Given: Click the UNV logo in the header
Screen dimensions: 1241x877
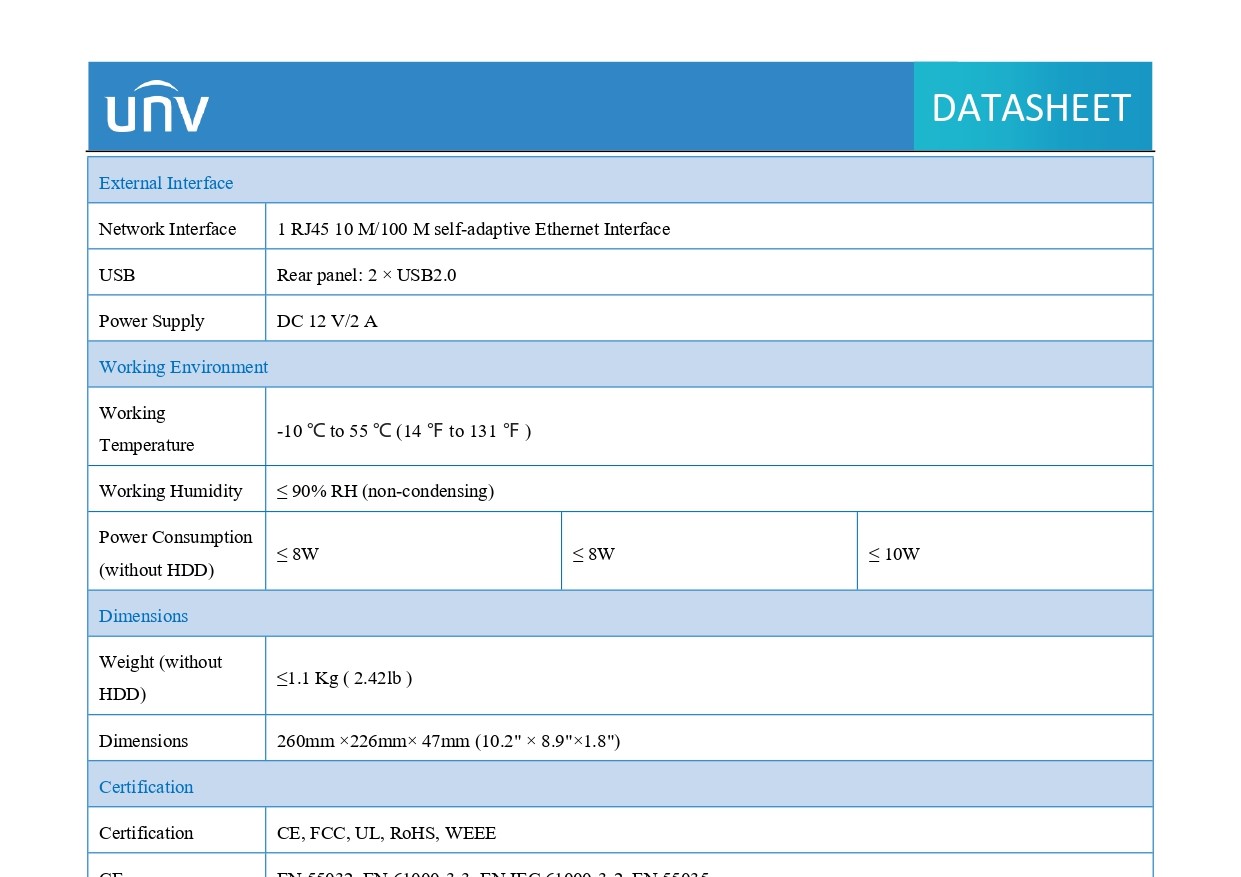Looking at the screenshot, I should click(x=158, y=106).
